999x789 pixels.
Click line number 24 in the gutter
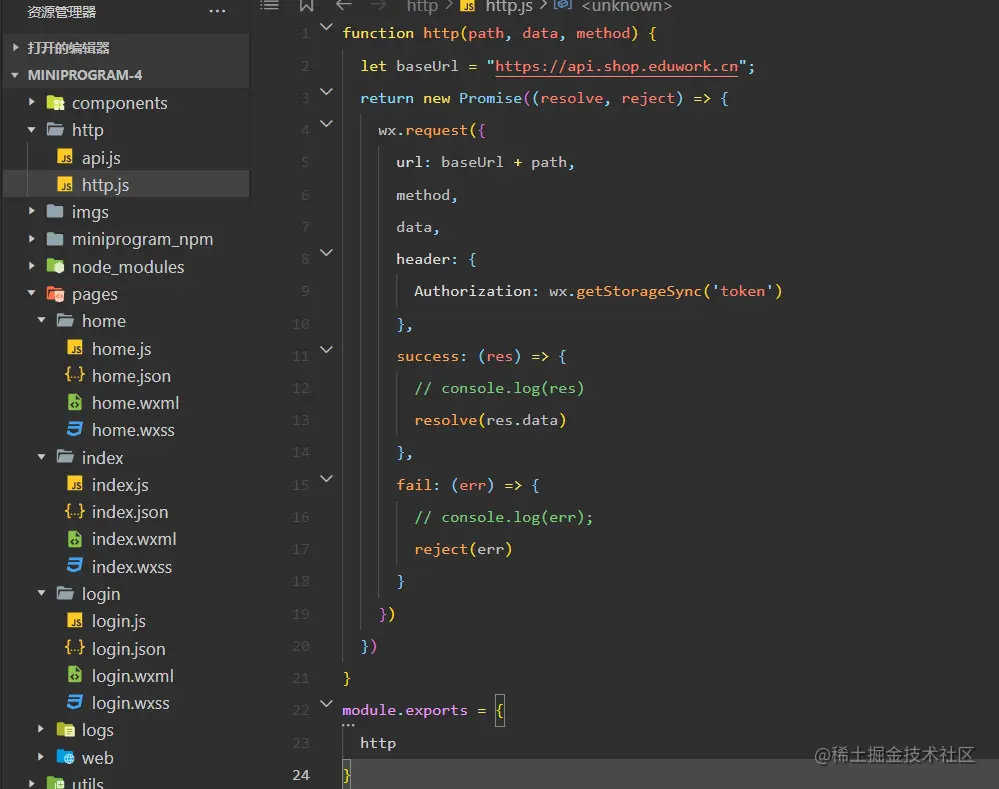(301, 774)
